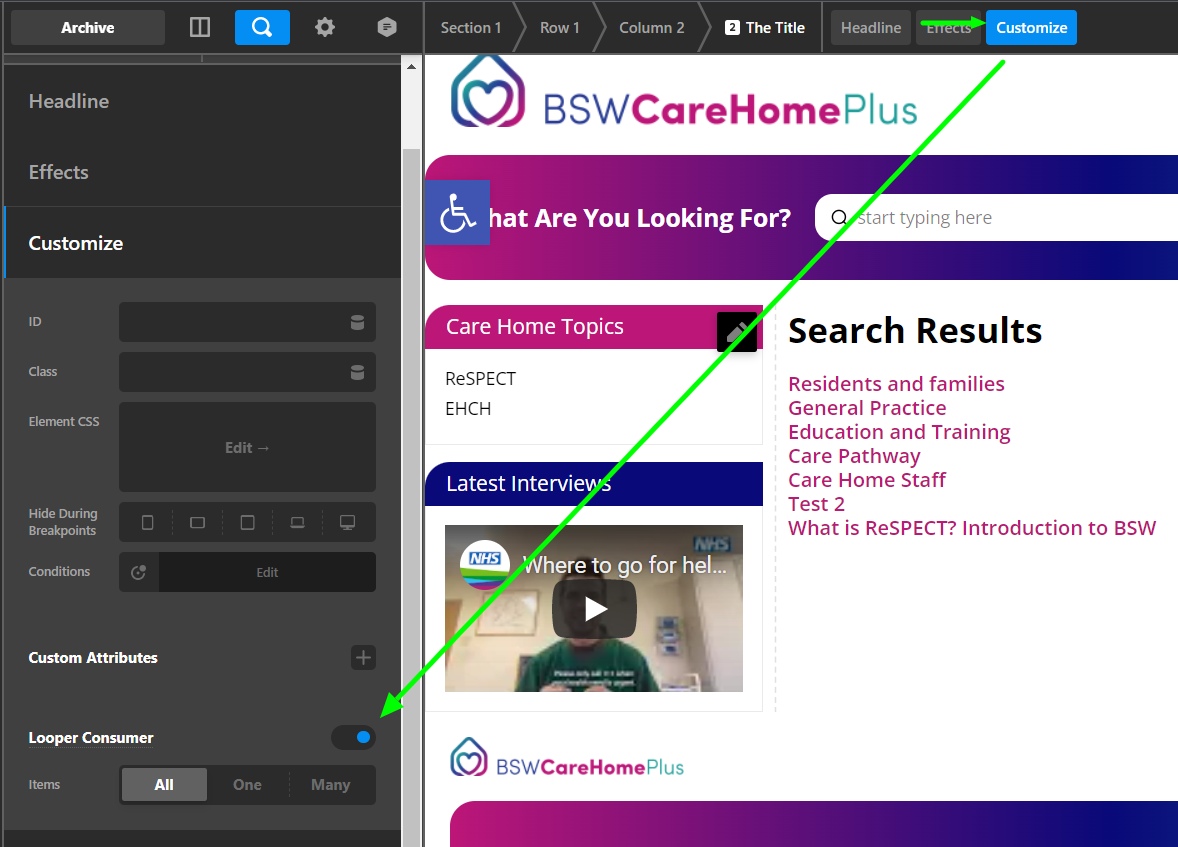Hide element on landscape phone breakpoint
The height and width of the screenshot is (847, 1178).
[x=198, y=522]
